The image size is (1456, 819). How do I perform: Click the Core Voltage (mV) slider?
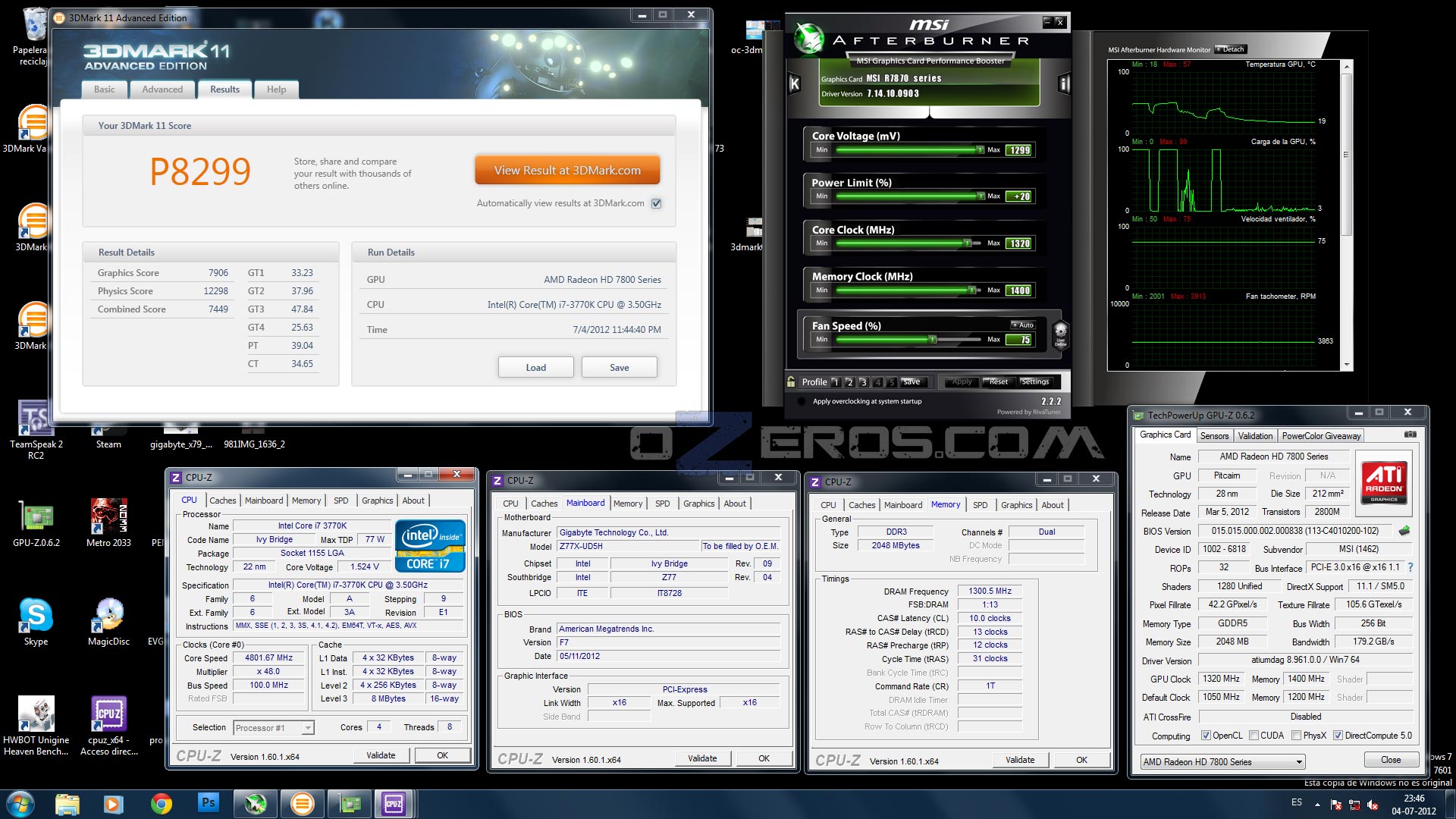tap(910, 150)
